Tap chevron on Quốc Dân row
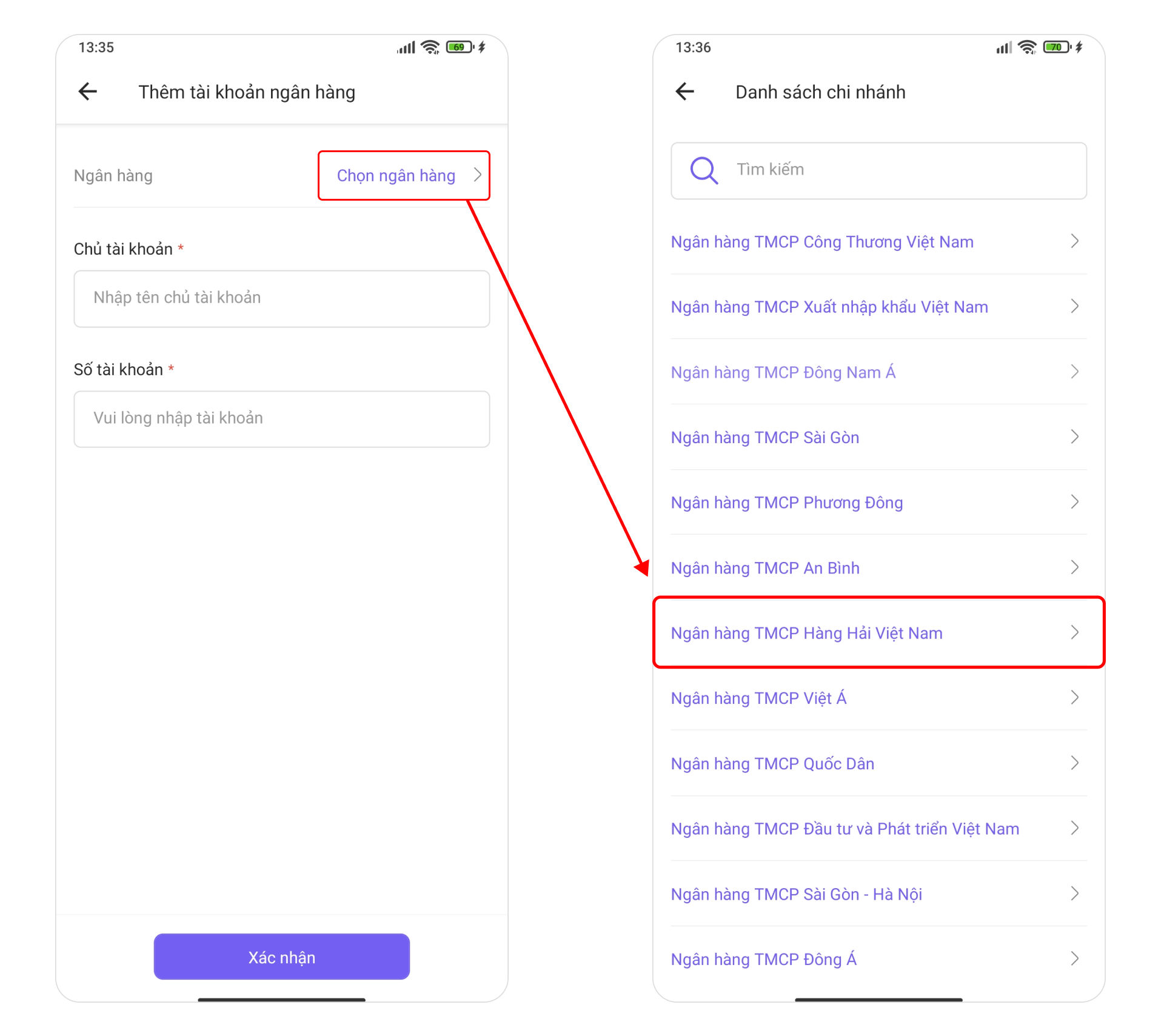This screenshot has width=1164, height=1036. pos(1075,763)
